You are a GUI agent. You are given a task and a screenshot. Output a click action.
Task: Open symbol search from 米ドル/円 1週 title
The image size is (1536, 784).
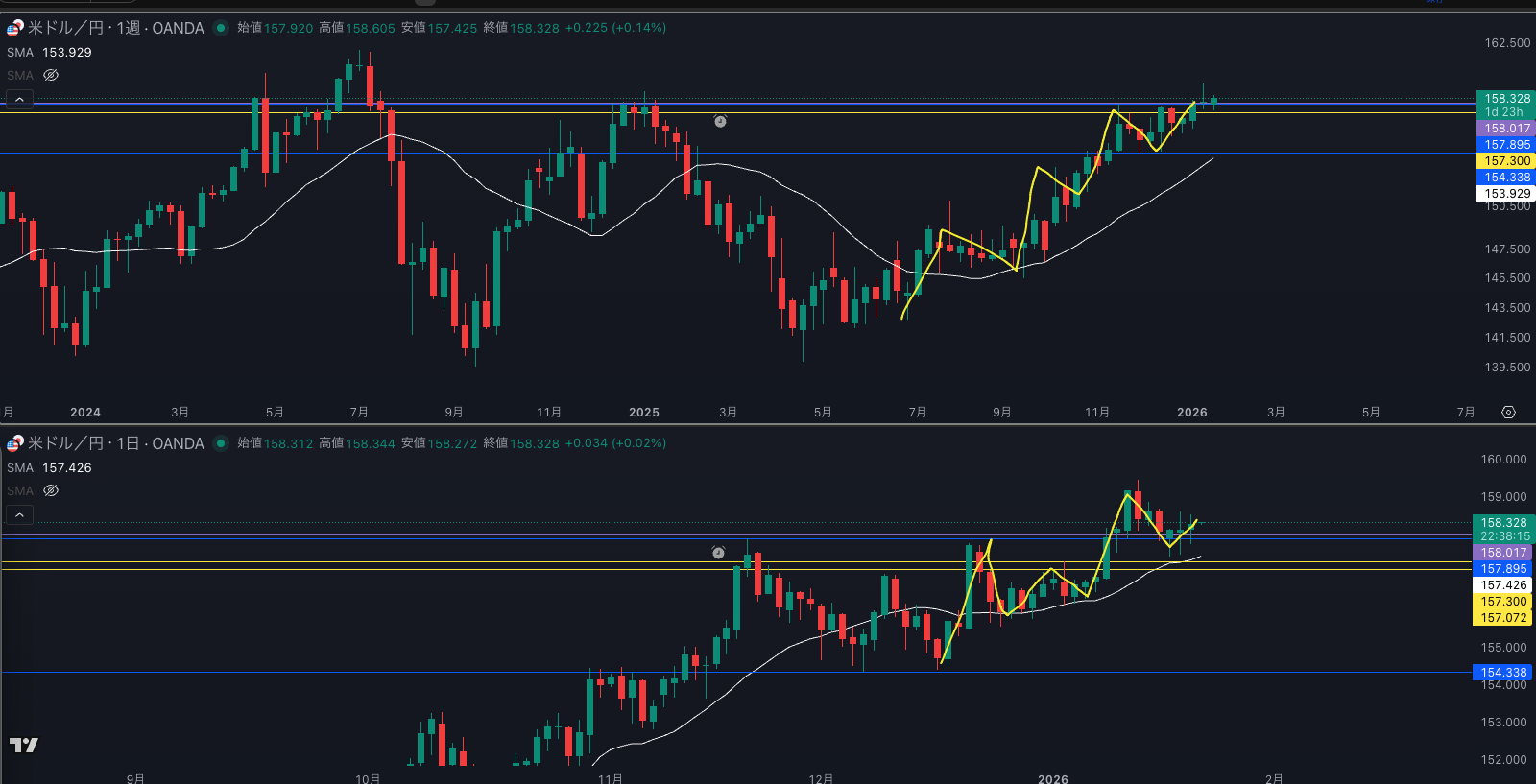pyautogui.click(x=115, y=28)
